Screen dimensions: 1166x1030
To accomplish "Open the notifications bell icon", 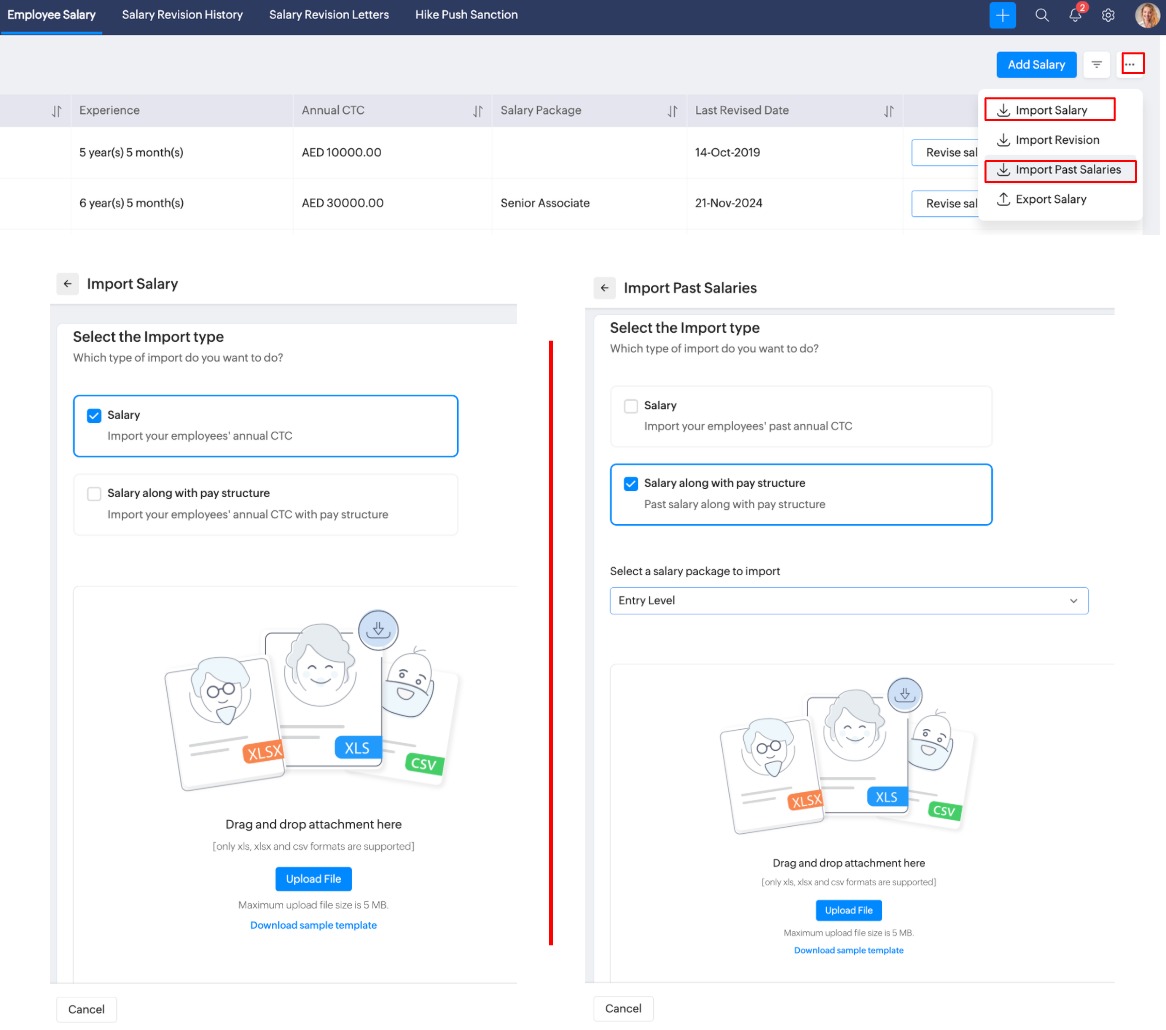I will 1076,15.
